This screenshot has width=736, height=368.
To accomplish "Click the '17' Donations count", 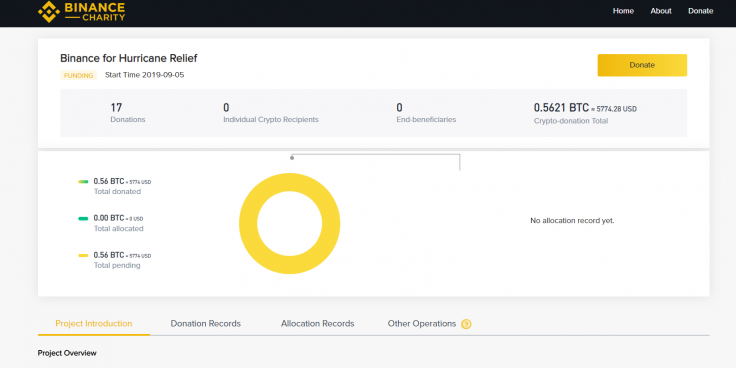I will [116, 107].
